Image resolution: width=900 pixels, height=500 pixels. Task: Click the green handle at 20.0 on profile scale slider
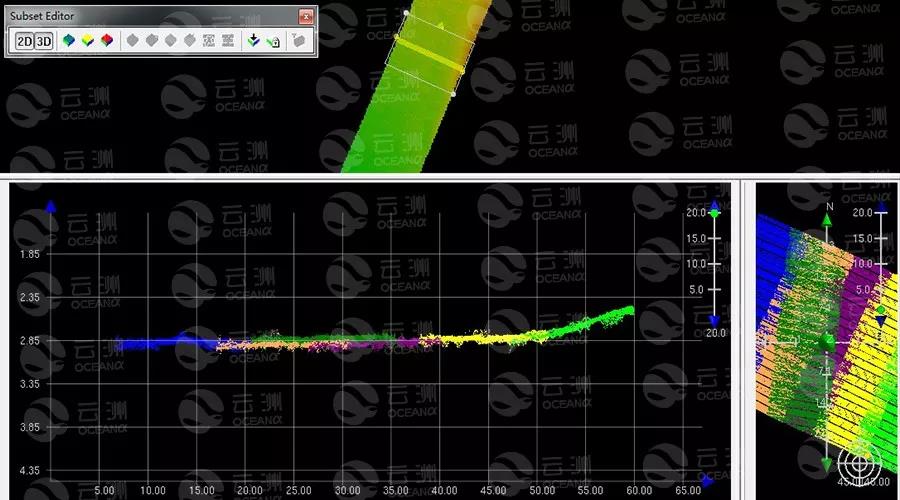coord(714,214)
